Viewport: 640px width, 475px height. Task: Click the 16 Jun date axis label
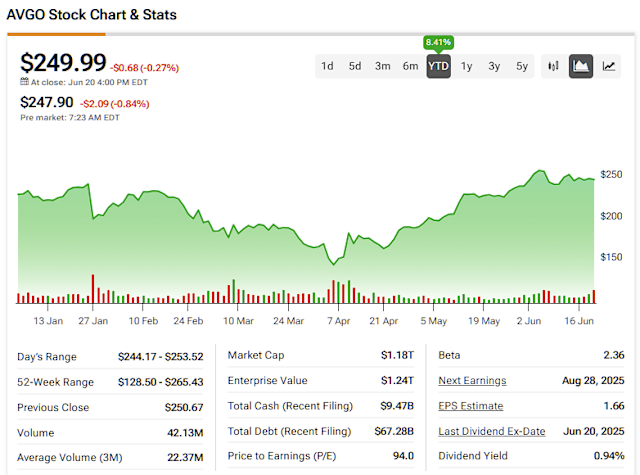[x=579, y=321]
